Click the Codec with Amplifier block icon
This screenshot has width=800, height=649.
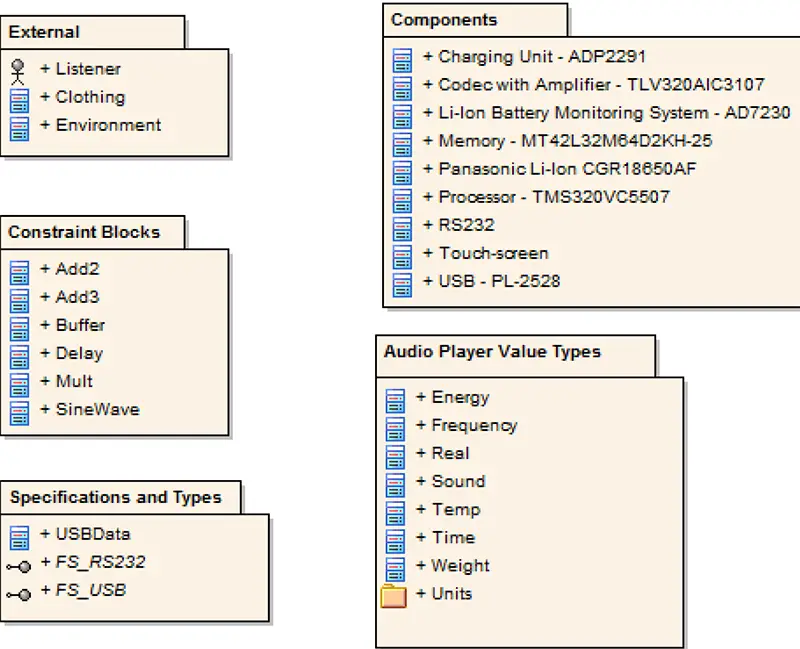[x=402, y=88]
